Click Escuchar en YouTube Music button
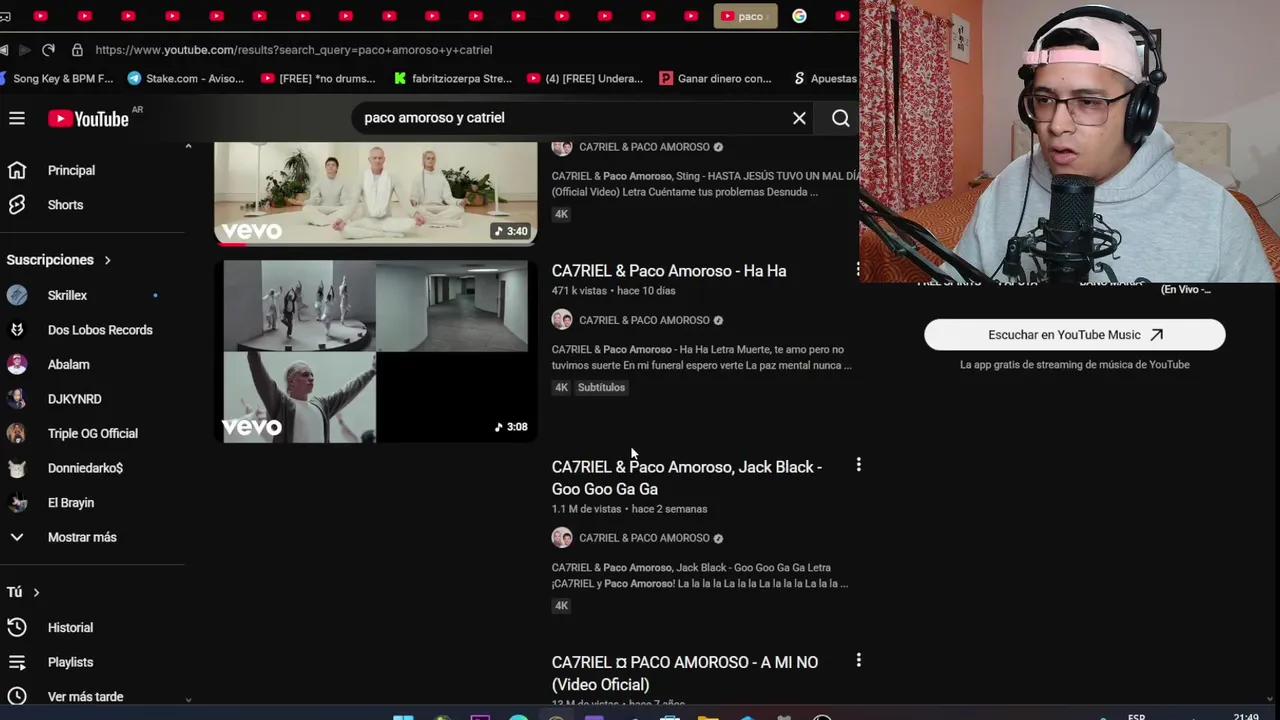 click(1075, 335)
